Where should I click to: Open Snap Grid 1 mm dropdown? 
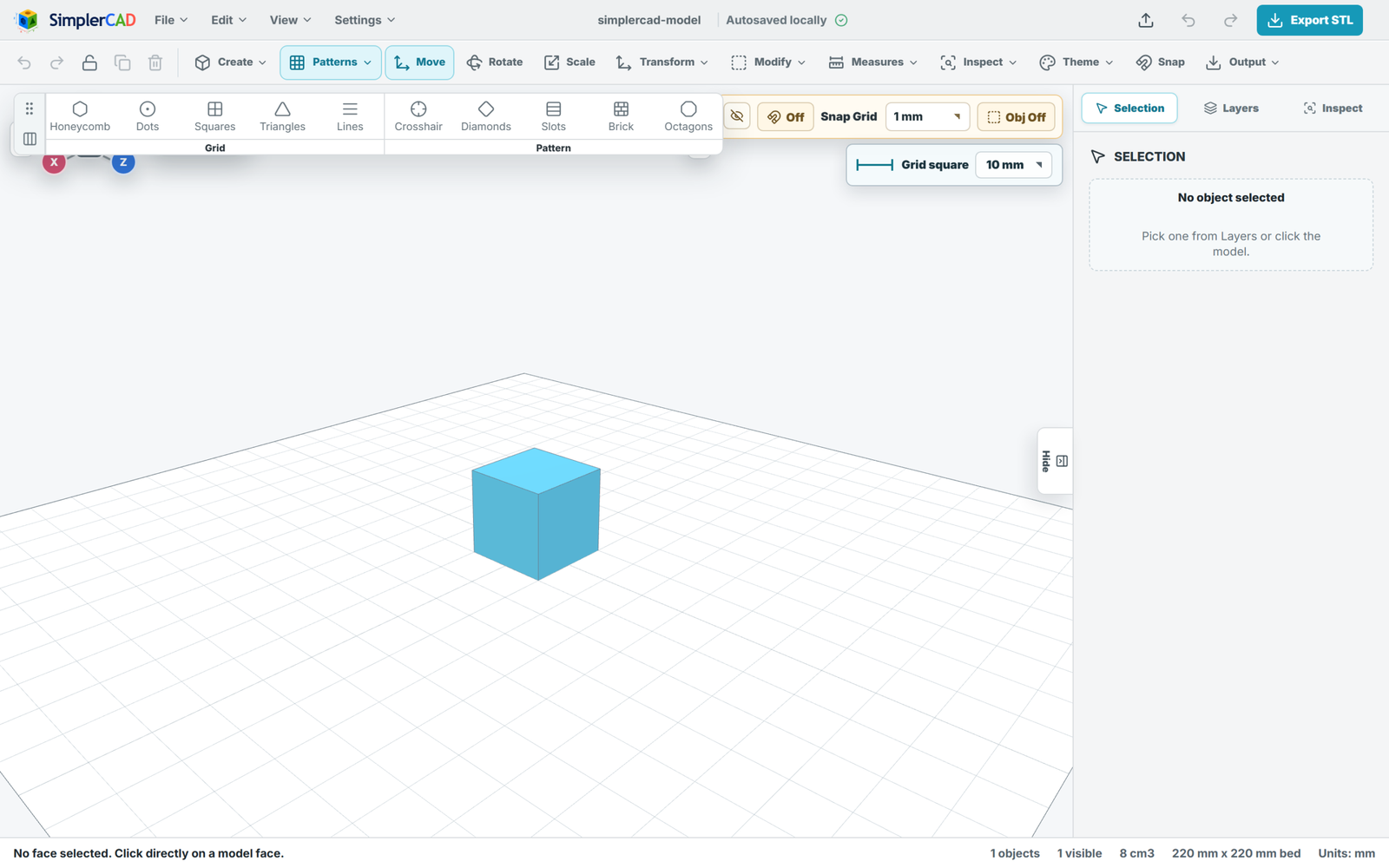(x=927, y=117)
